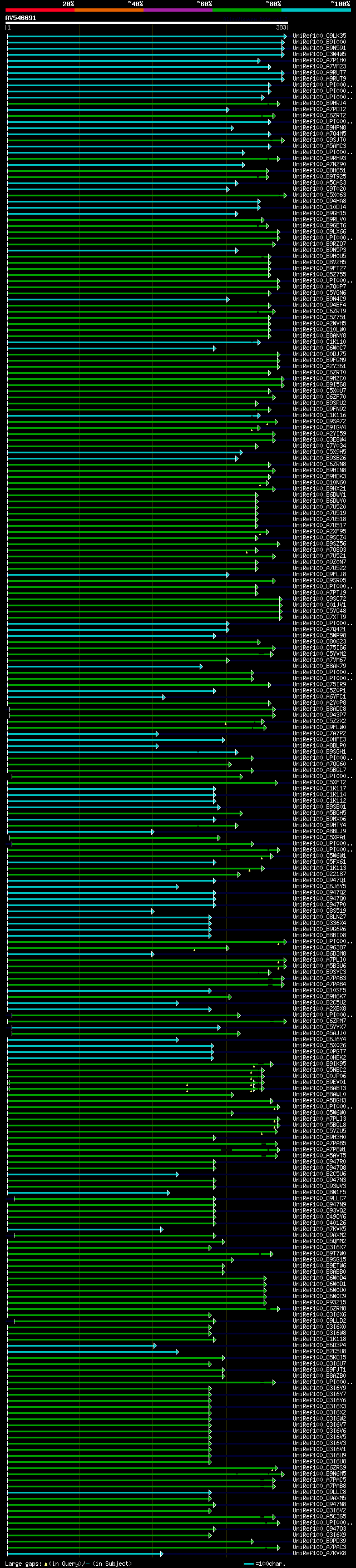Image resolution: width=356 pixels, height=1568 pixels.
Task: Select the UniRef100_Q9LLC8 label
Action: tap(319, 1491)
